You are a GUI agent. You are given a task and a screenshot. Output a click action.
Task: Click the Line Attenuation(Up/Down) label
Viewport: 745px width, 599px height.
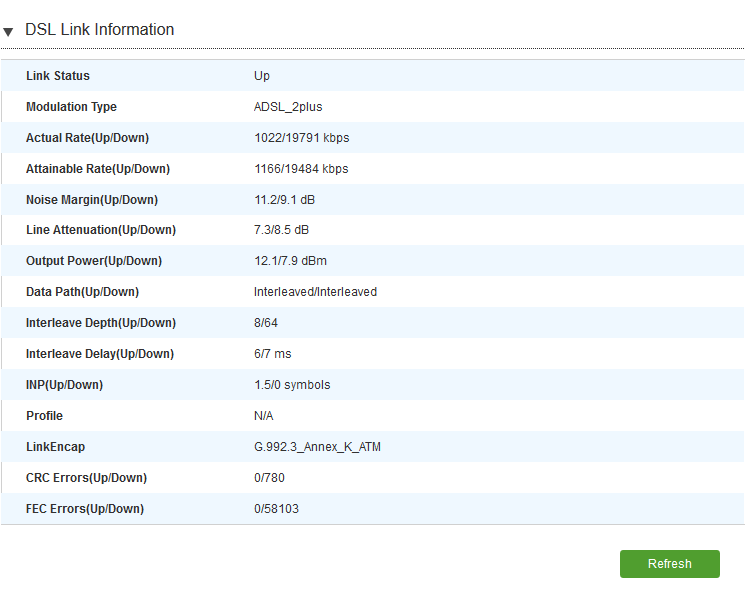pyautogui.click(x=101, y=230)
